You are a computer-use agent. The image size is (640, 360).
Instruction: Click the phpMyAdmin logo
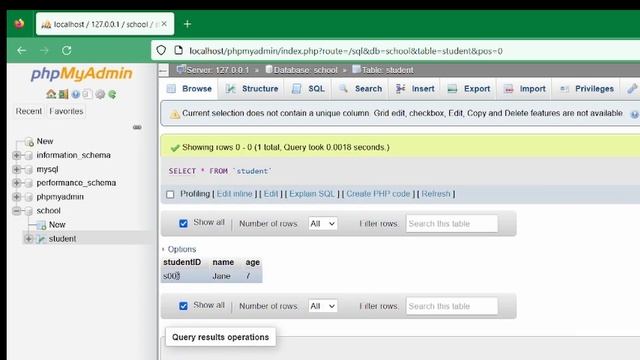82,74
